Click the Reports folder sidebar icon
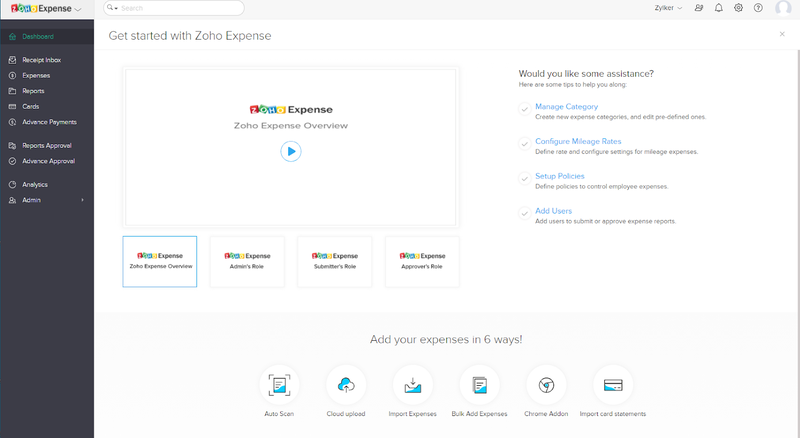This screenshot has height=438, width=800. tap(12, 91)
